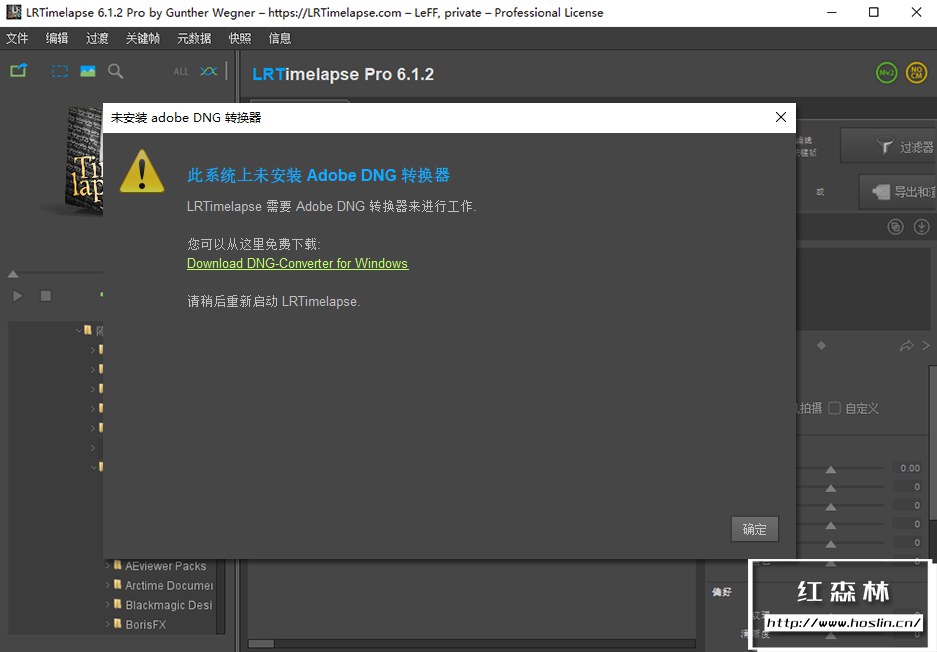Click the Arctime Documents folder icon

pyautogui.click(x=118, y=584)
